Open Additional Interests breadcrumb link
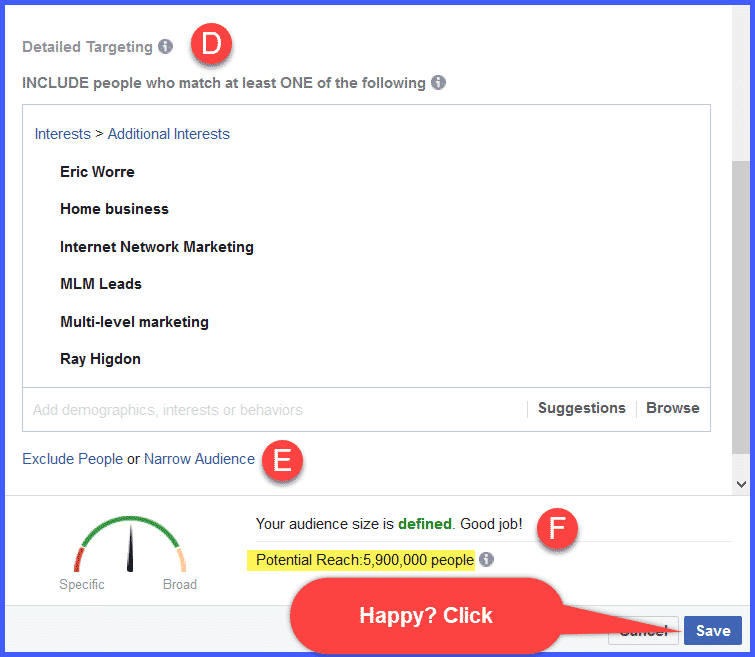The width and height of the screenshot is (755, 657). pyautogui.click(x=168, y=134)
